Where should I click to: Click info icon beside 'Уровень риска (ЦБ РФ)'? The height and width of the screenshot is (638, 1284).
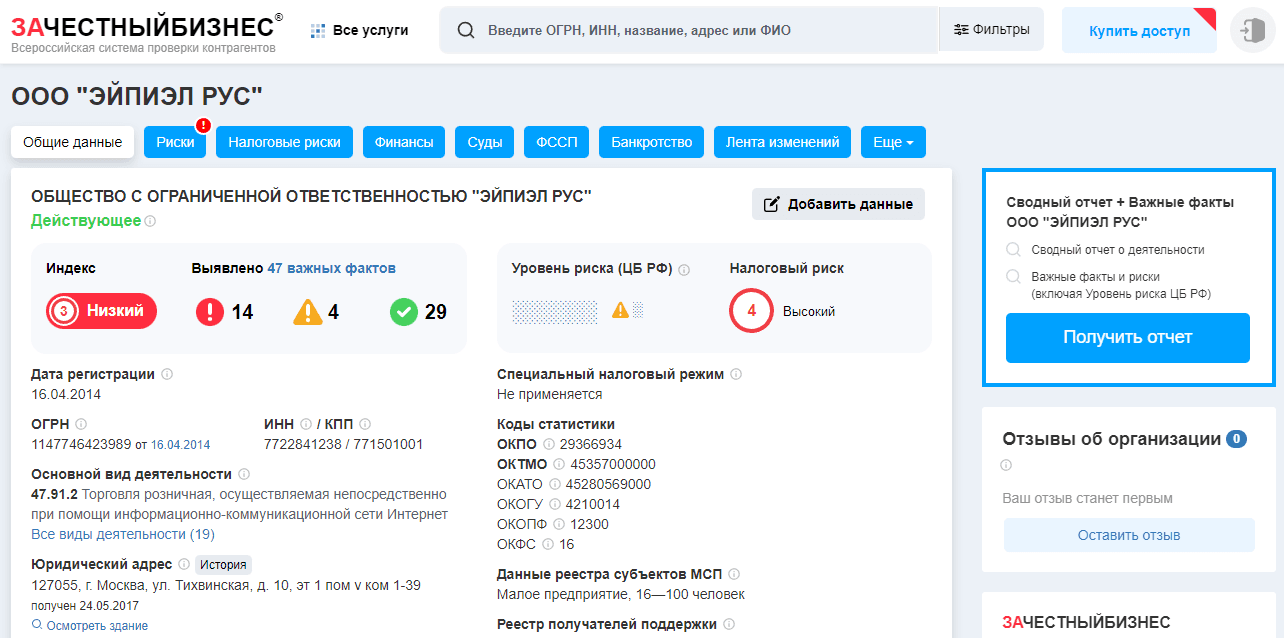683,269
